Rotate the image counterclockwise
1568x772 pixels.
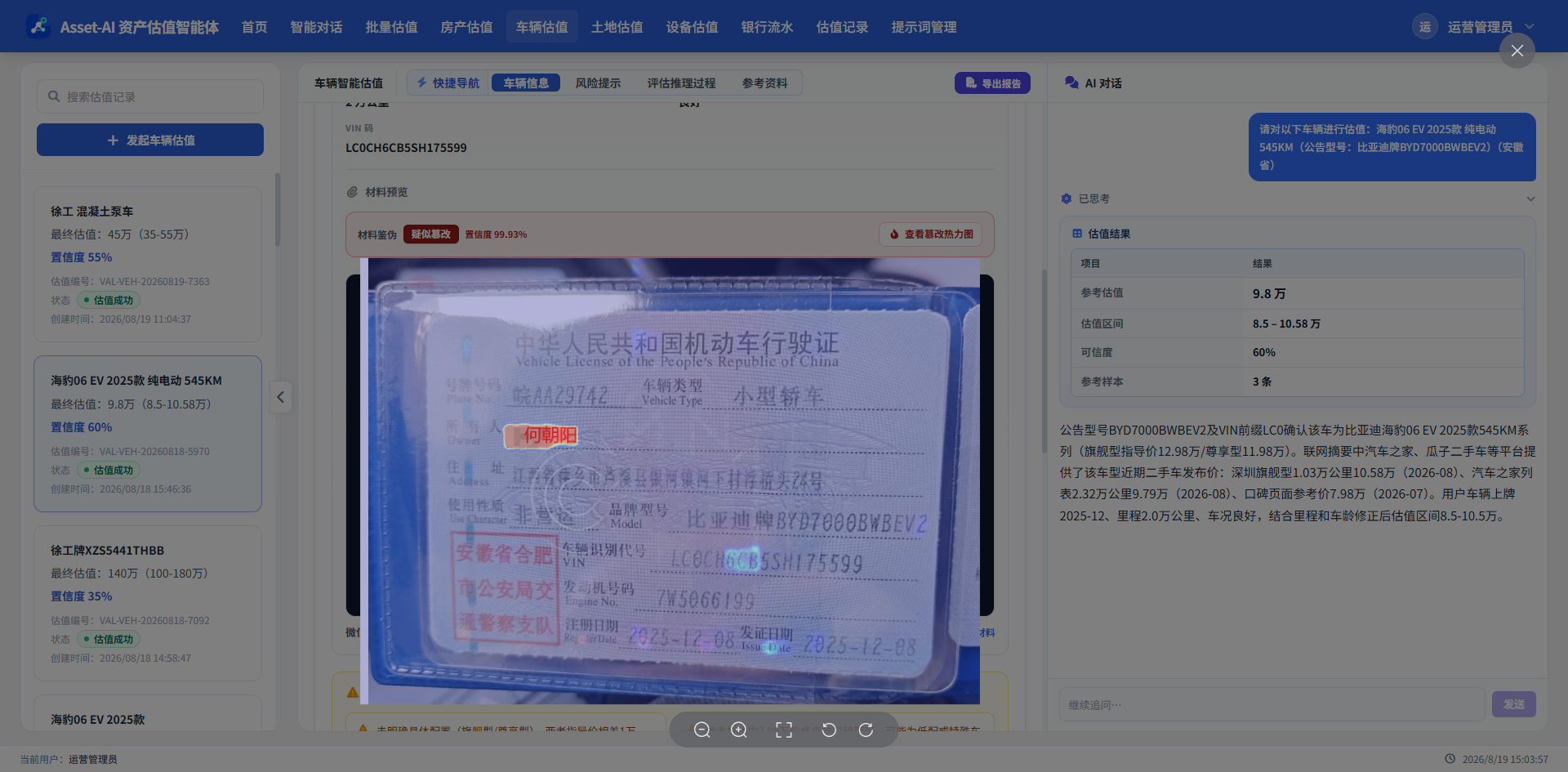click(x=829, y=730)
